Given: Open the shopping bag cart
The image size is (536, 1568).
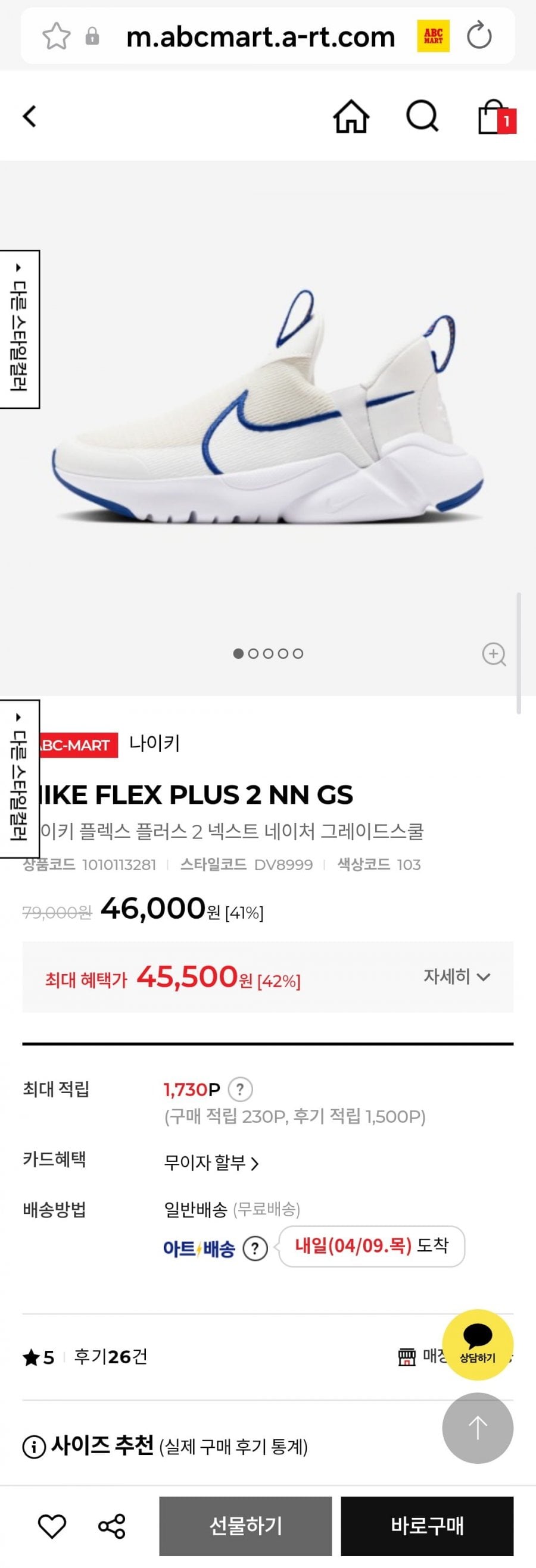Looking at the screenshot, I should (x=494, y=116).
